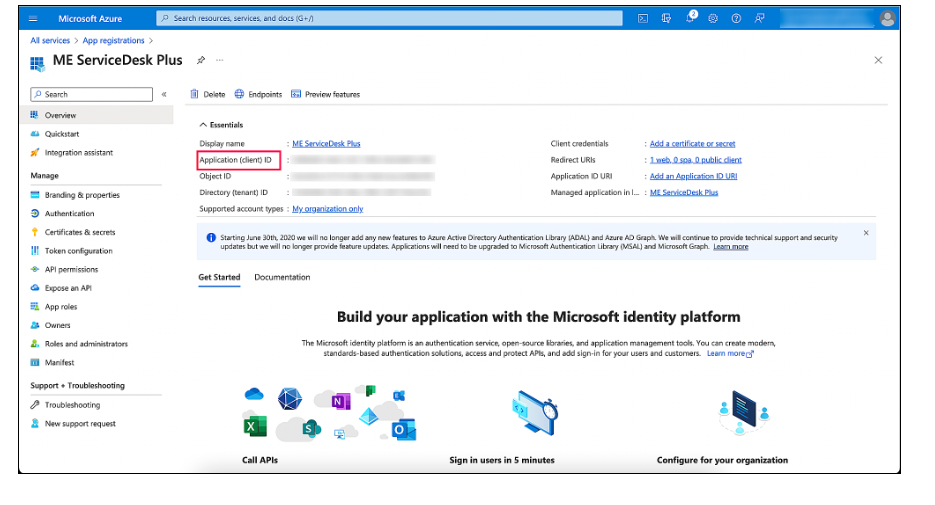Click Add a certificate or secret link
This screenshot has height=505, width=935.
coord(692,143)
